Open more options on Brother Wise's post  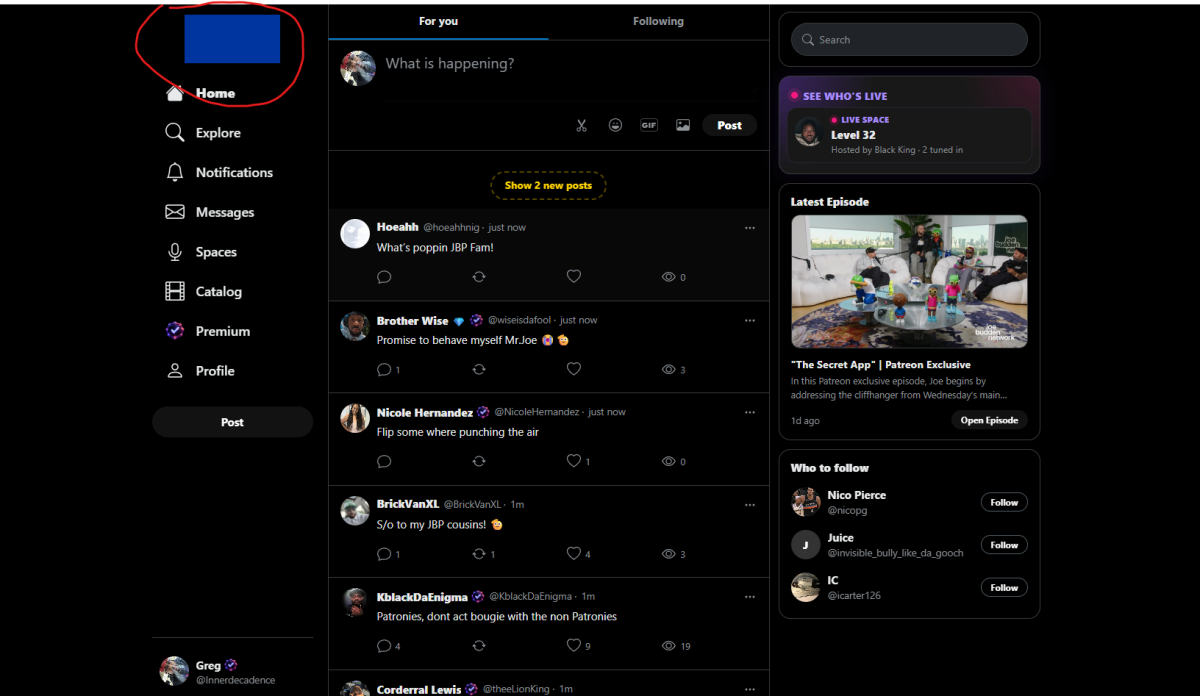(x=750, y=320)
